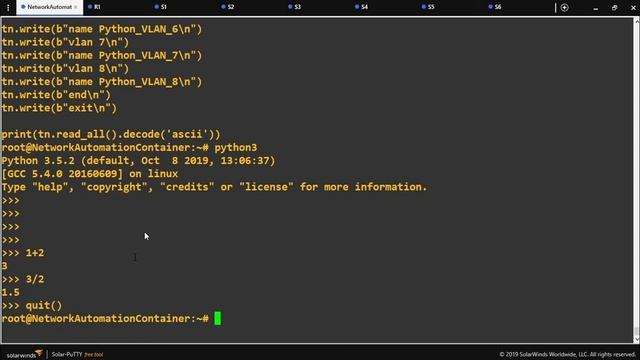640x360 pixels.
Task: Click the 'tn.write(b"end\n")' line
Action: [x=56, y=95]
